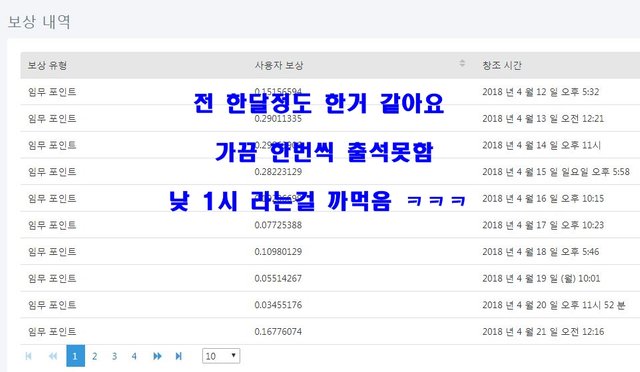Sort by the 사용자 보상 column arrows
This screenshot has height=372, width=640.
tap(462, 63)
